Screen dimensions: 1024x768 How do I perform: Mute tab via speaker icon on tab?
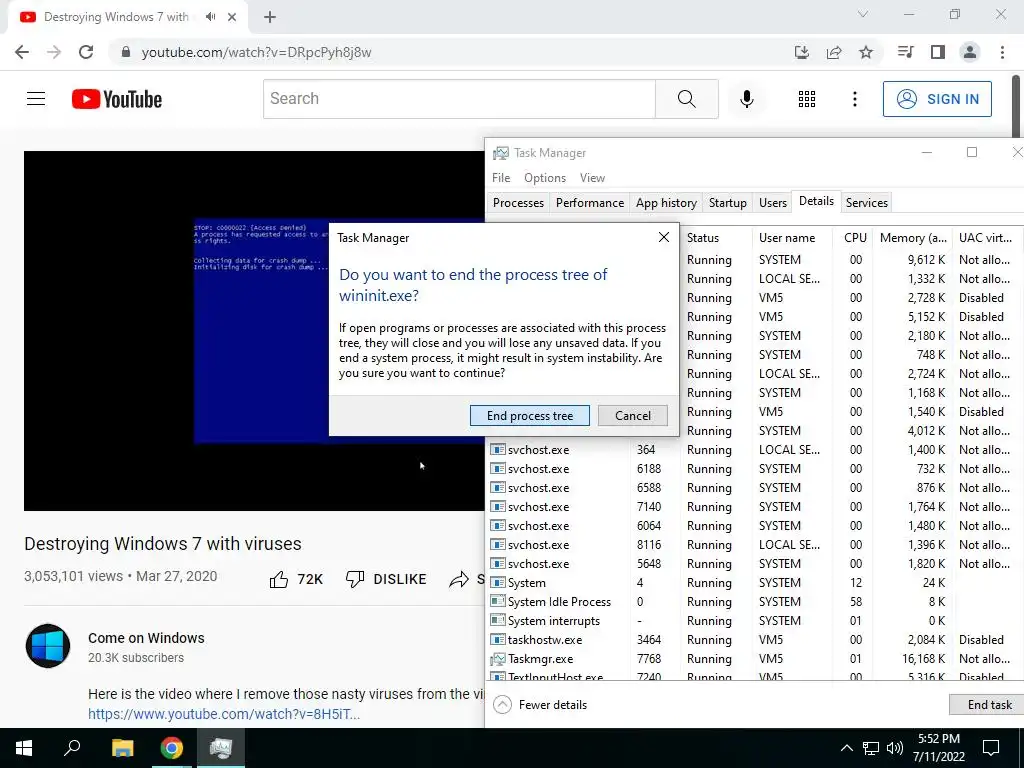tap(210, 17)
